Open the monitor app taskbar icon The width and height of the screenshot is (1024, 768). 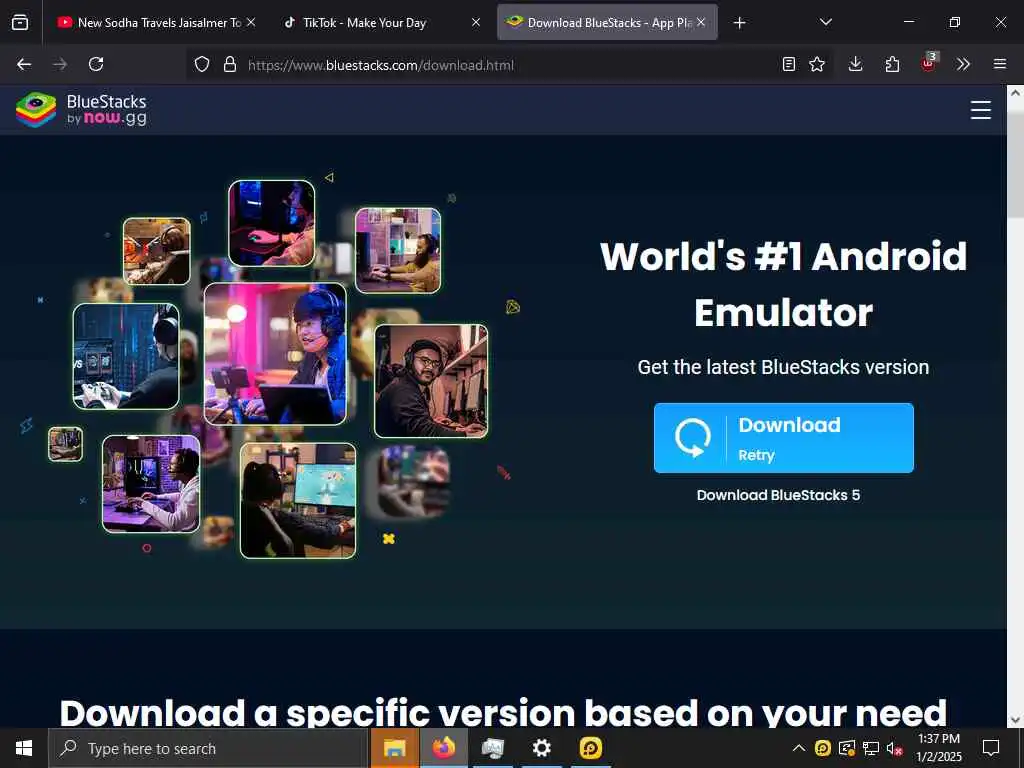point(492,748)
